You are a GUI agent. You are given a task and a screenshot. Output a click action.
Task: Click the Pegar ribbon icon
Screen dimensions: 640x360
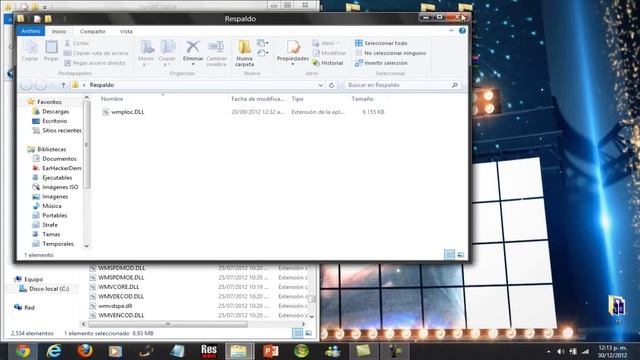(51, 51)
